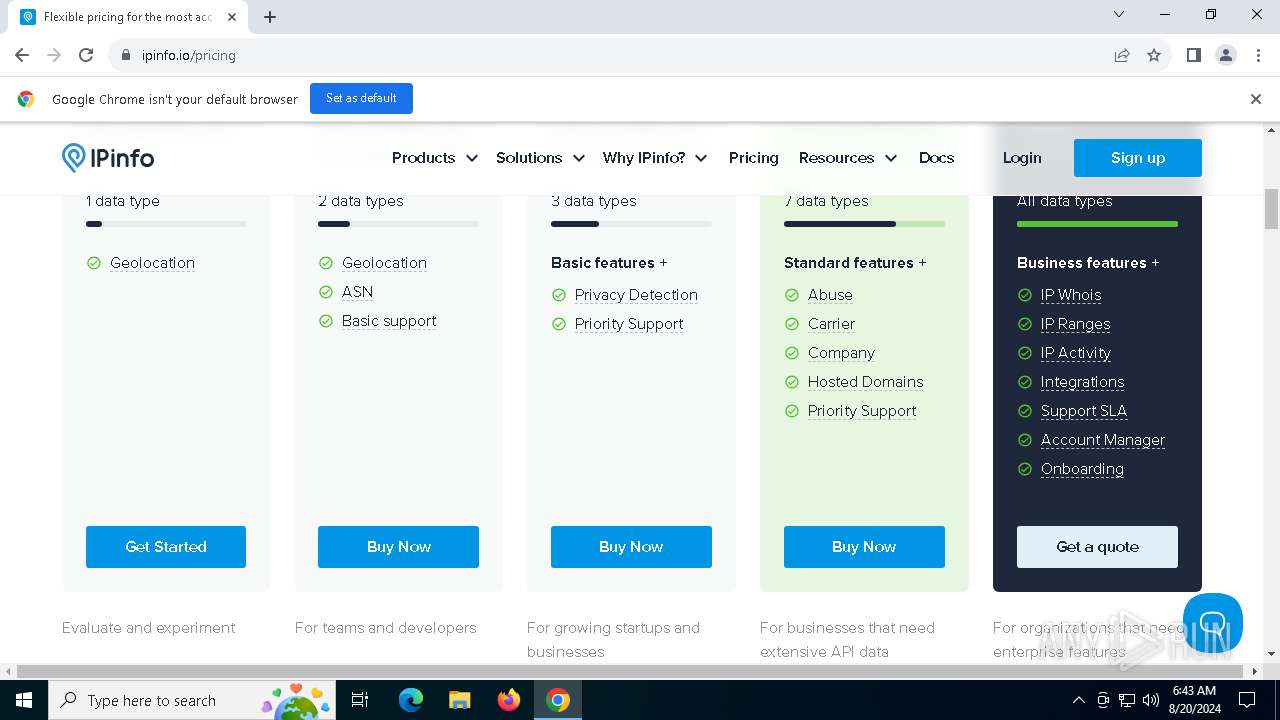View site information lock icon
Screen dimensions: 1280x720
[125, 55]
